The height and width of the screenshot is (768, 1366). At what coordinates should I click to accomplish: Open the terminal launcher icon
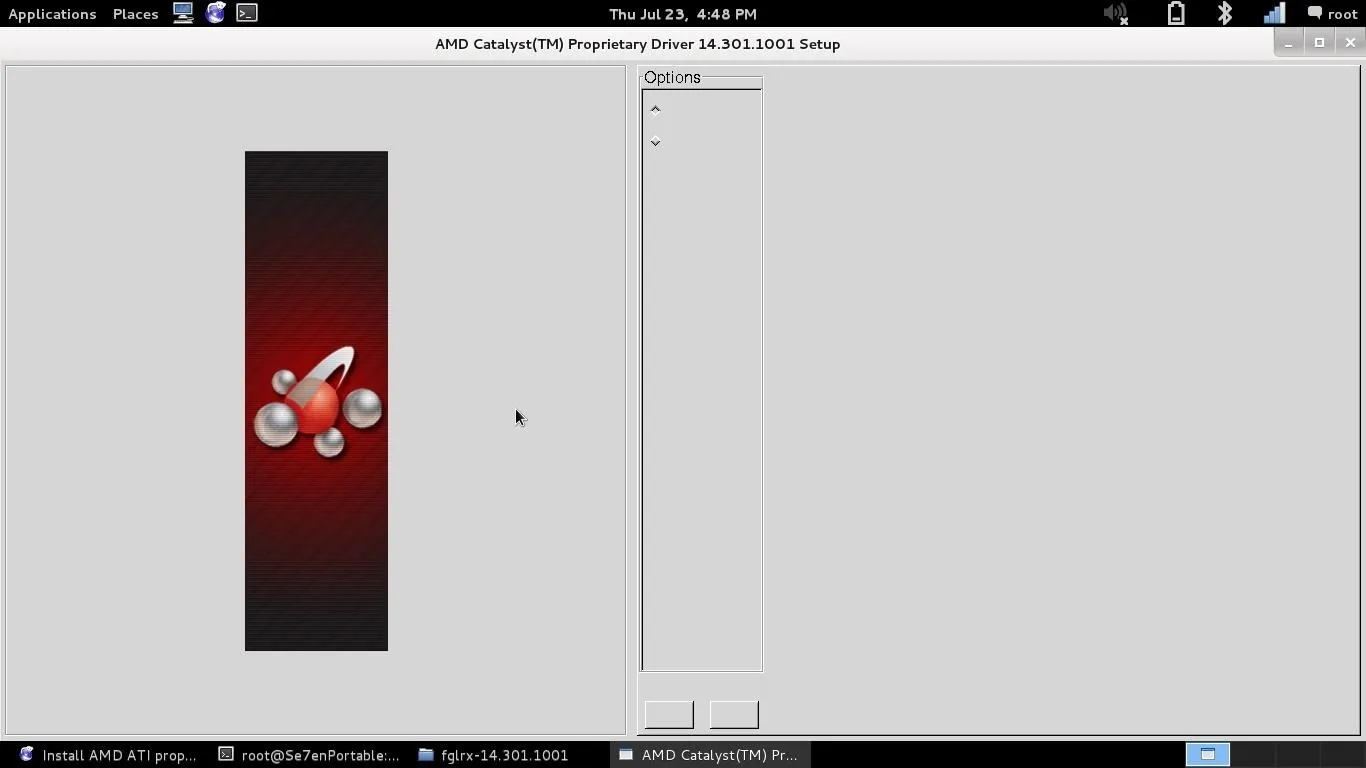tap(247, 13)
